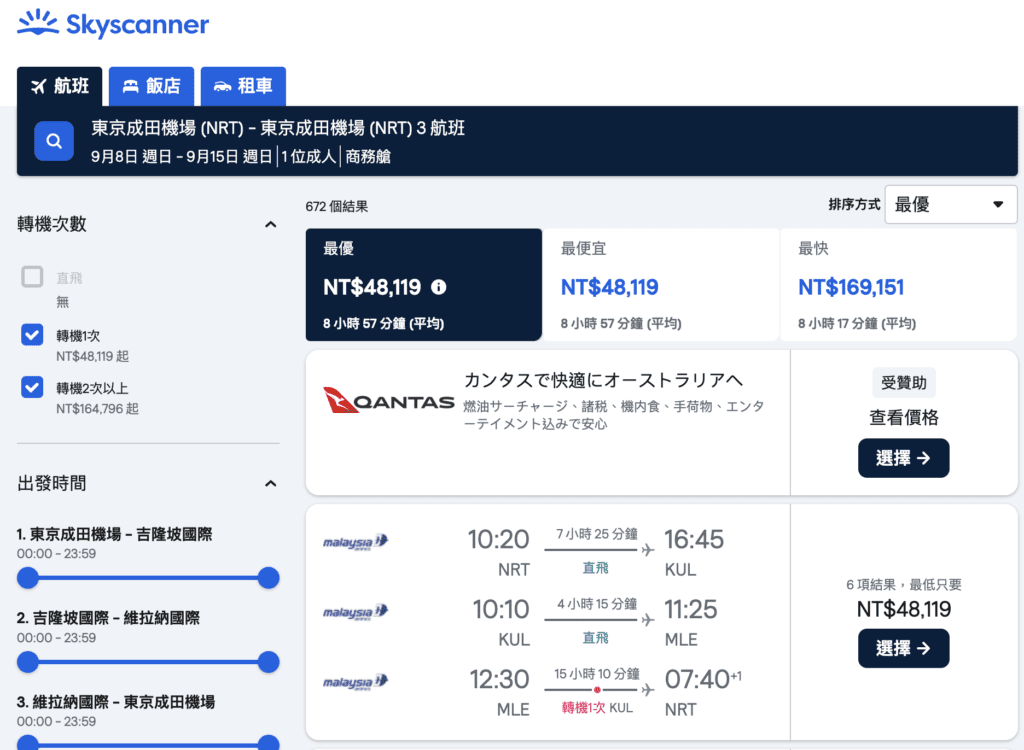Image resolution: width=1024 pixels, height=750 pixels.
Task: Click Malaysia Airlines logo on MLE–NRT leg
Action: (356, 681)
